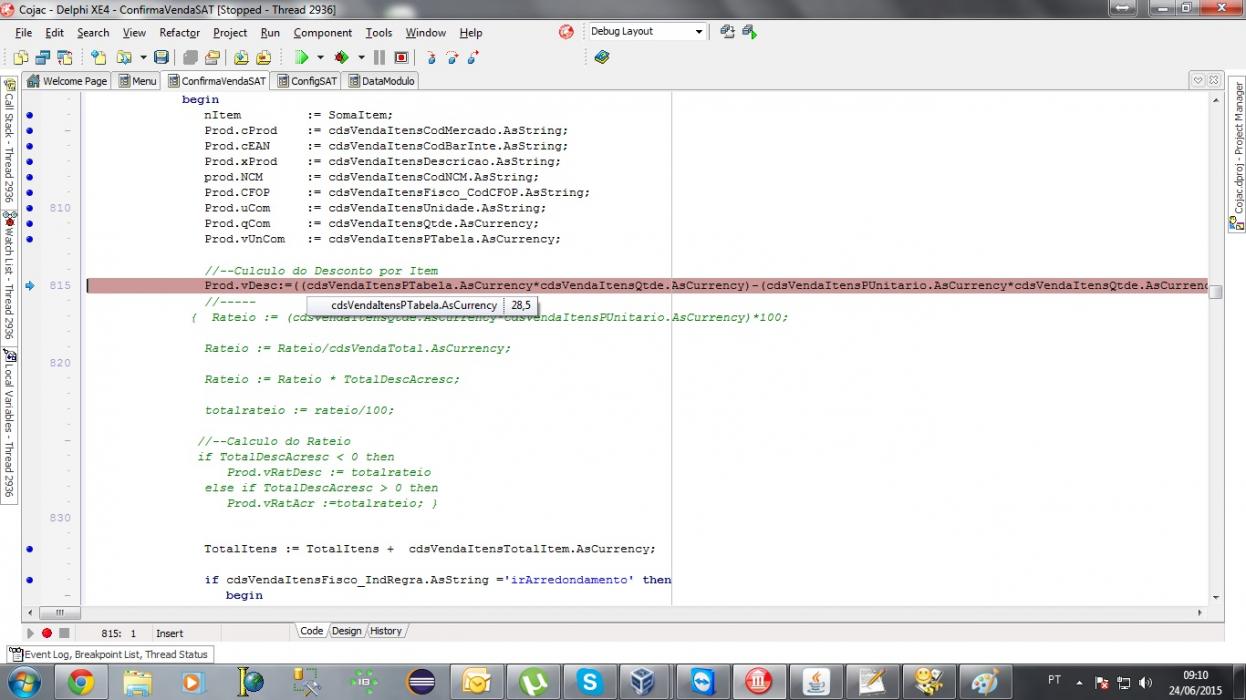This screenshot has height=700, width=1246.
Task: Click the greyed Save All icon
Action: click(190, 58)
